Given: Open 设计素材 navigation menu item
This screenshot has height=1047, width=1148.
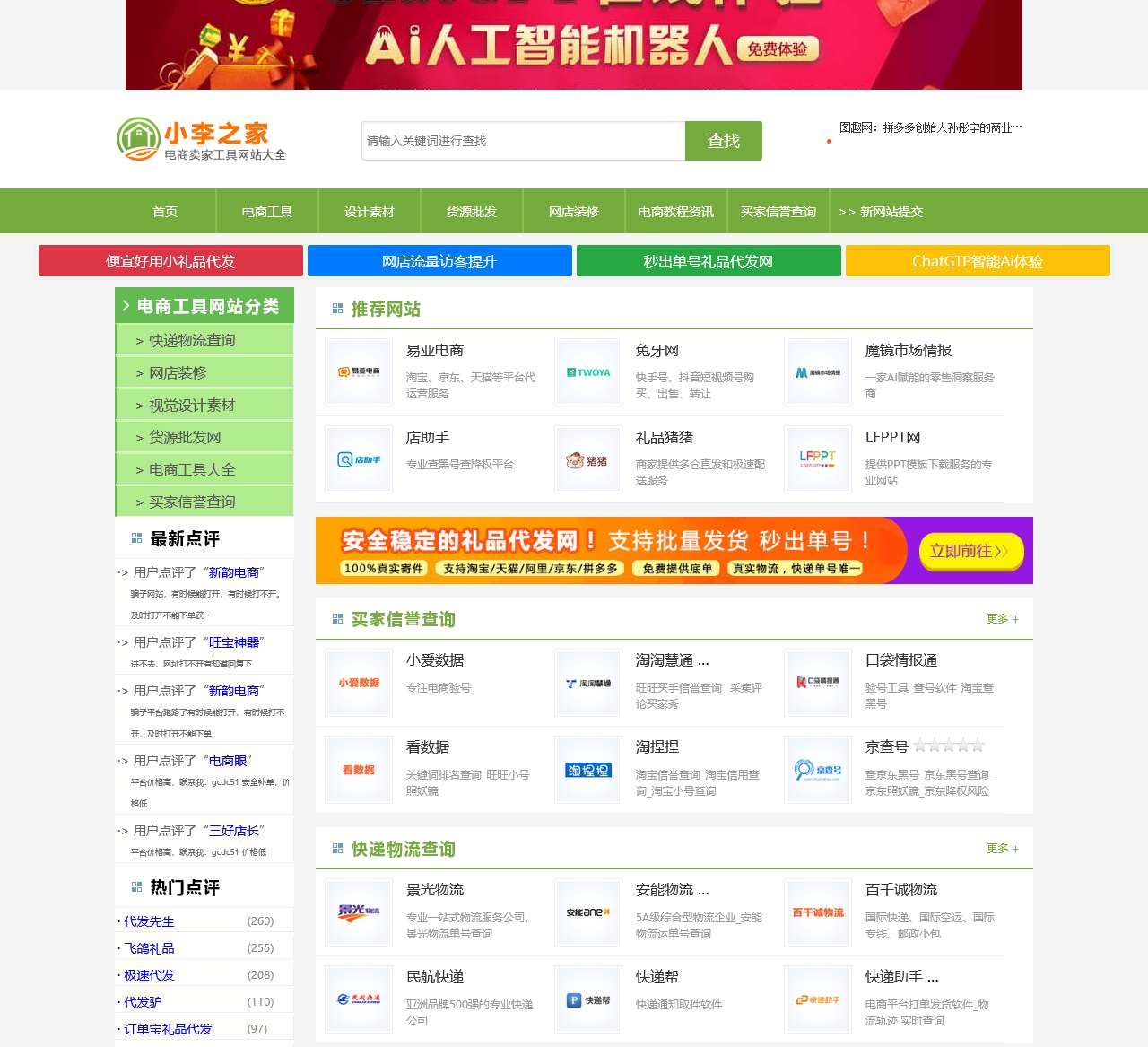Looking at the screenshot, I should pyautogui.click(x=370, y=212).
